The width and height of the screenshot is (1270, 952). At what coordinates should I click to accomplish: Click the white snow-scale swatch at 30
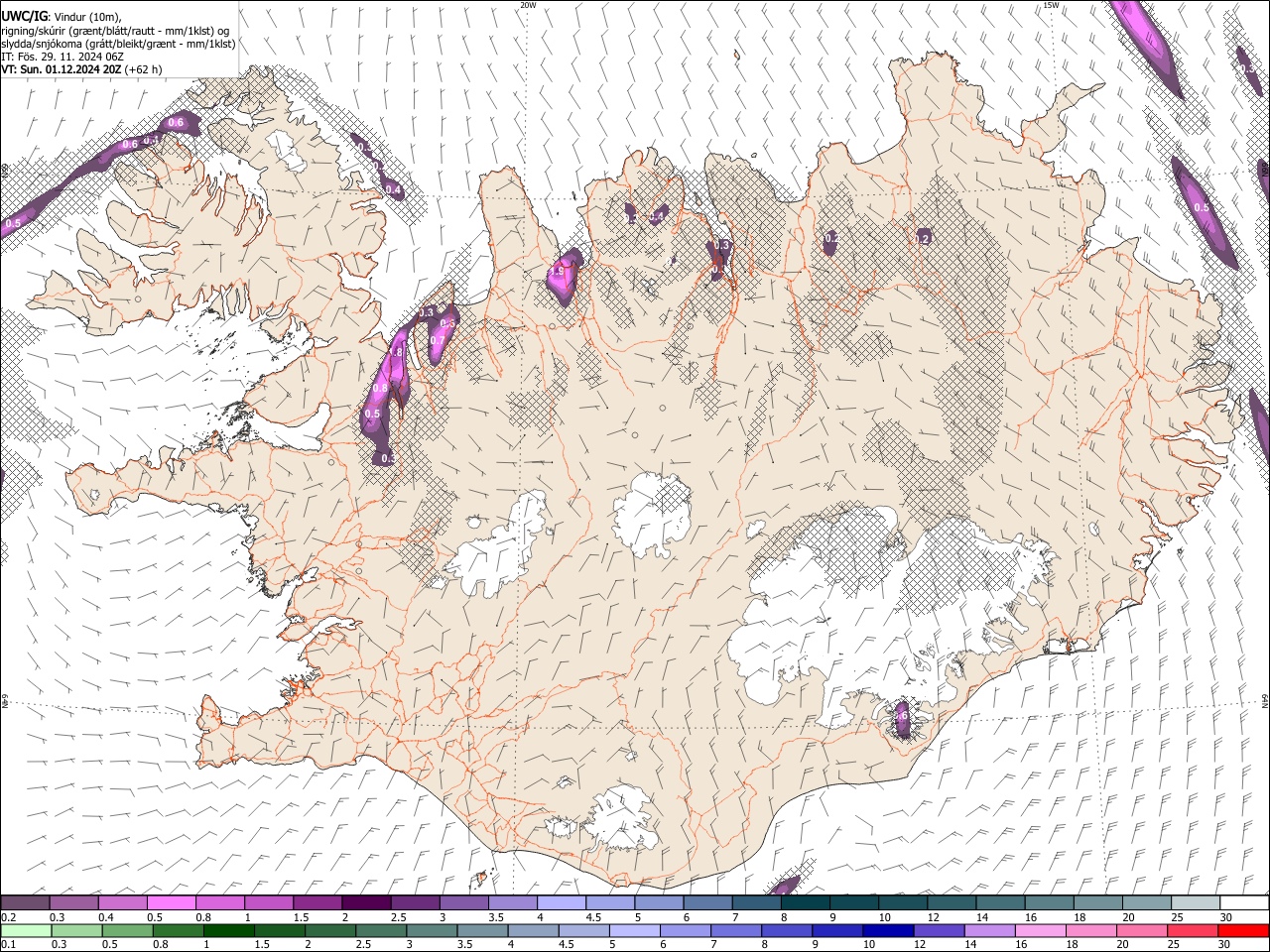click(1244, 902)
